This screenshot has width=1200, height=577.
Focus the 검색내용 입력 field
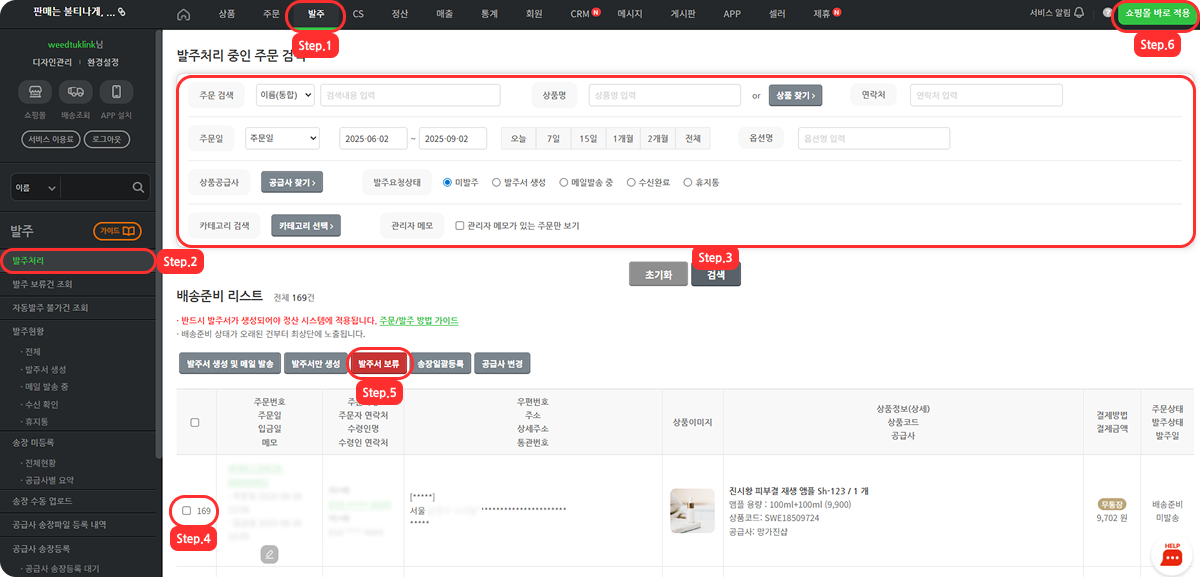410,95
